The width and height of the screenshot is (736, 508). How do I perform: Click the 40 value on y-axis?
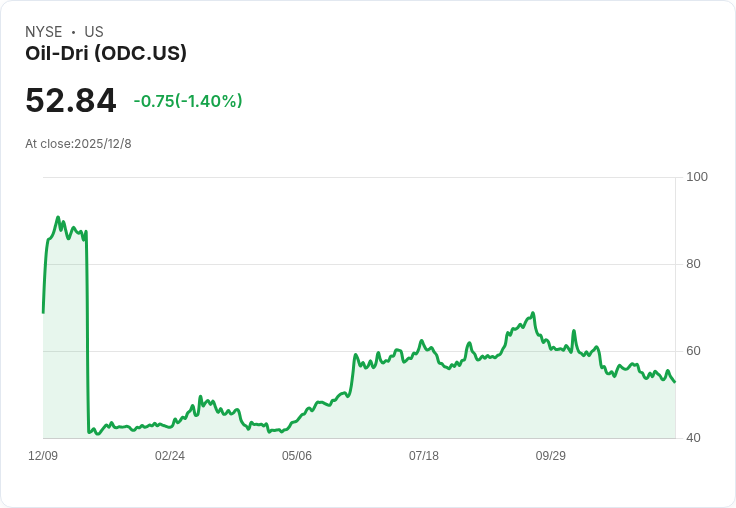pyautogui.click(x=694, y=438)
